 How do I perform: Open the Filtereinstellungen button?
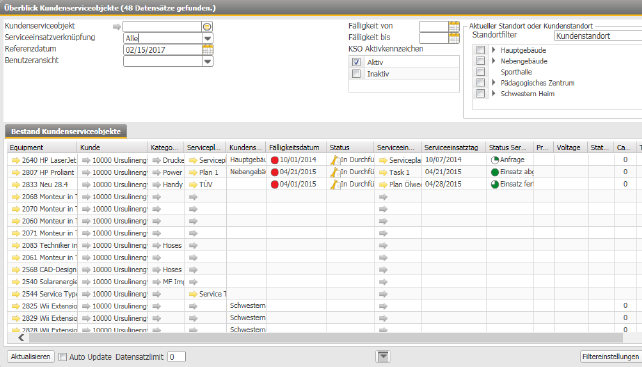(x=611, y=357)
